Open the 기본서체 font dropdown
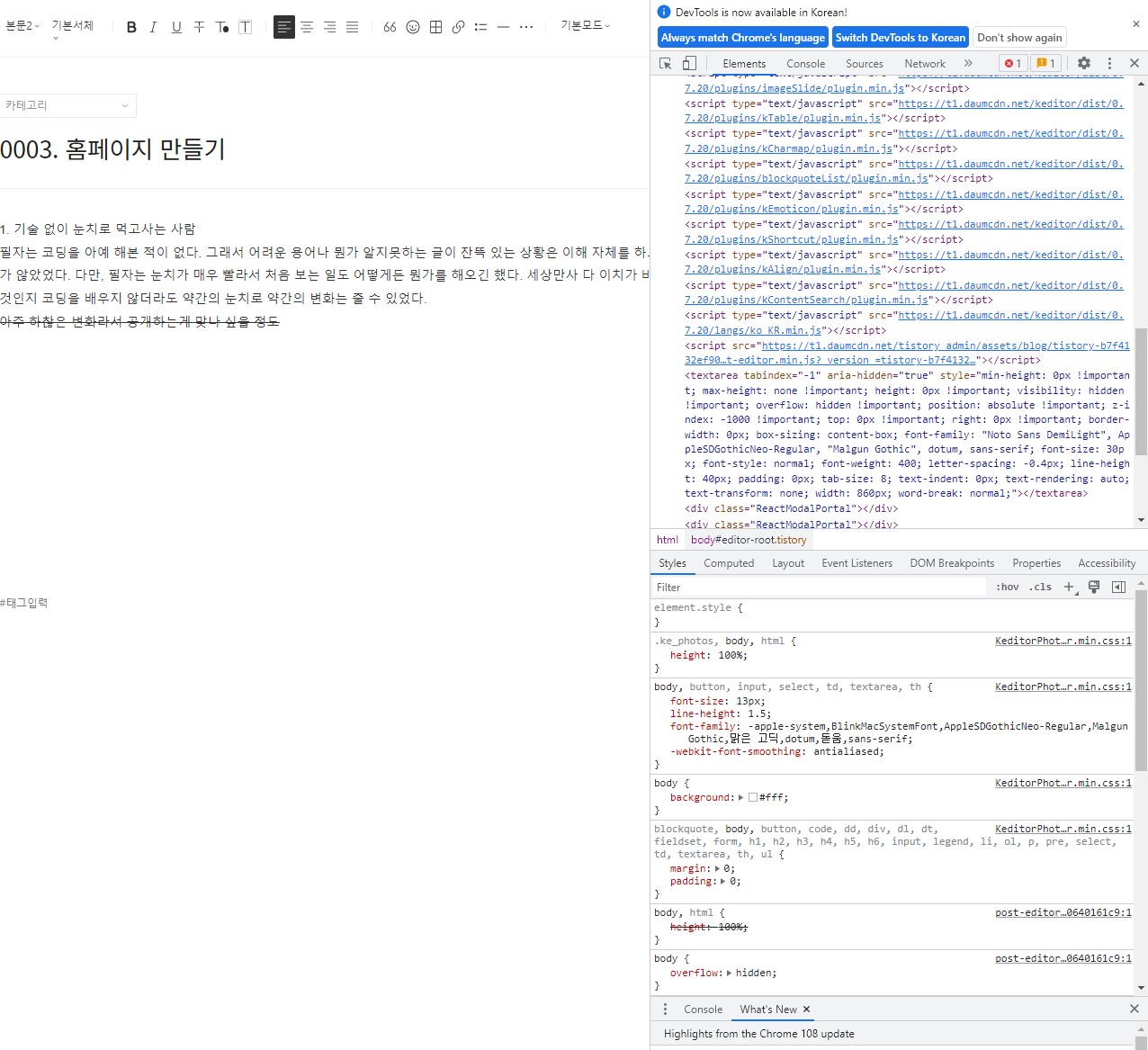The height and width of the screenshot is (1050, 1148). coord(72,29)
